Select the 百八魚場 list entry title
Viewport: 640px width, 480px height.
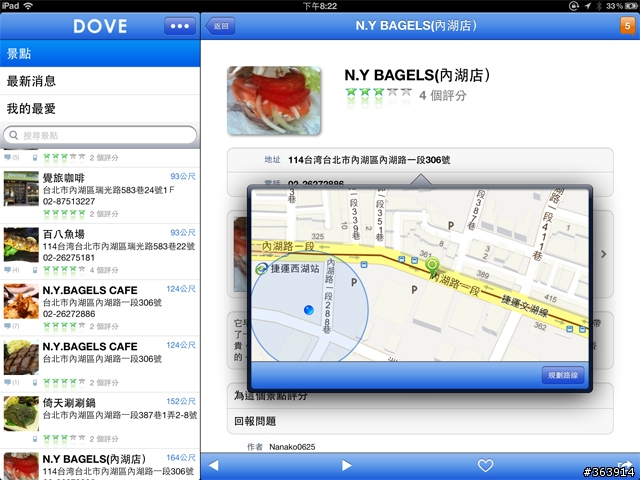click(x=64, y=234)
